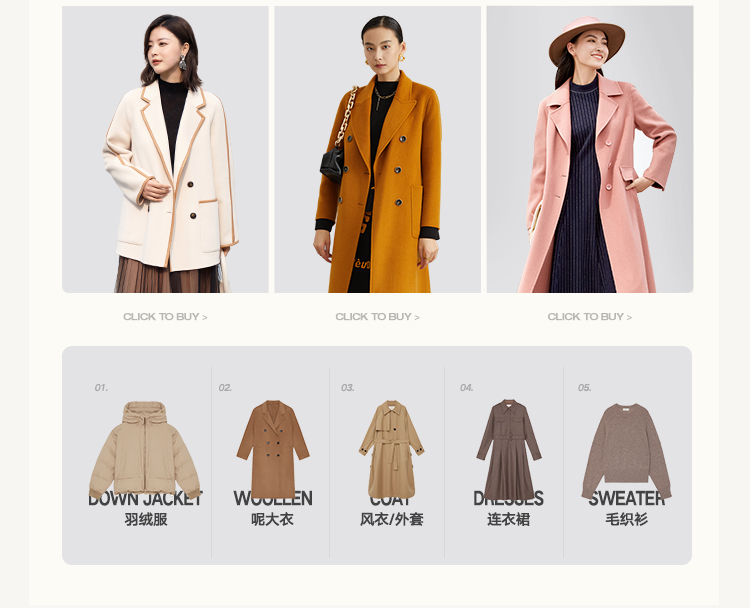750x608 pixels.
Task: Open the 毛织衫 sweater category
Action: pos(627,520)
